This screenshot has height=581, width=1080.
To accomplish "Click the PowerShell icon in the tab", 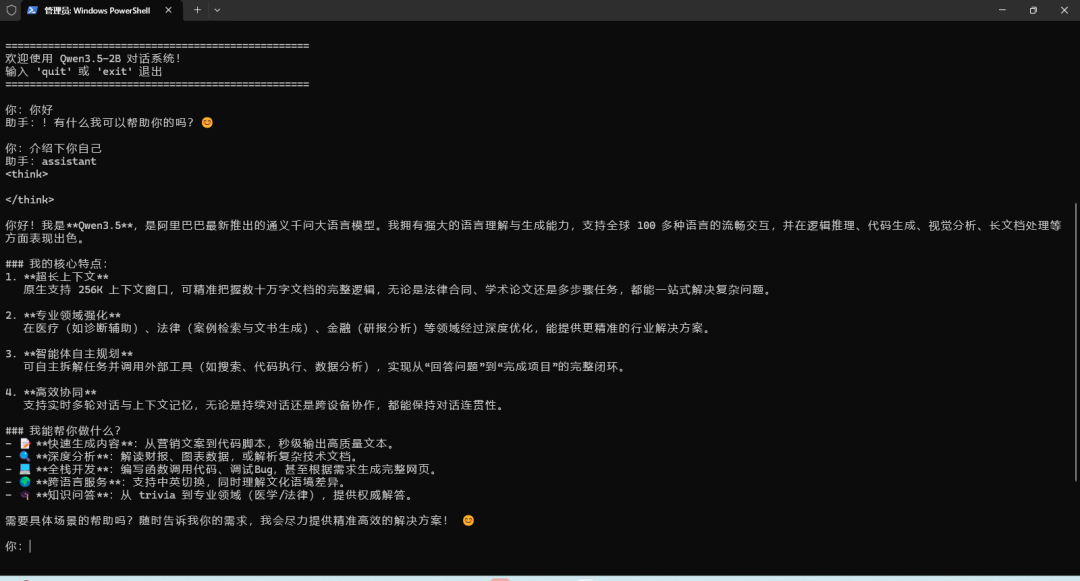I will click(x=32, y=10).
